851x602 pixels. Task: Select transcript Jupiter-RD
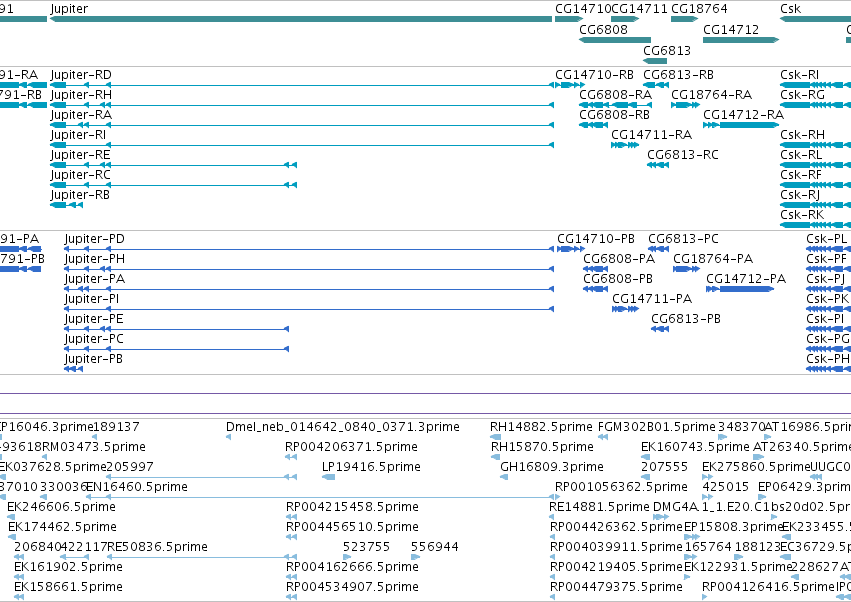tap(302, 85)
